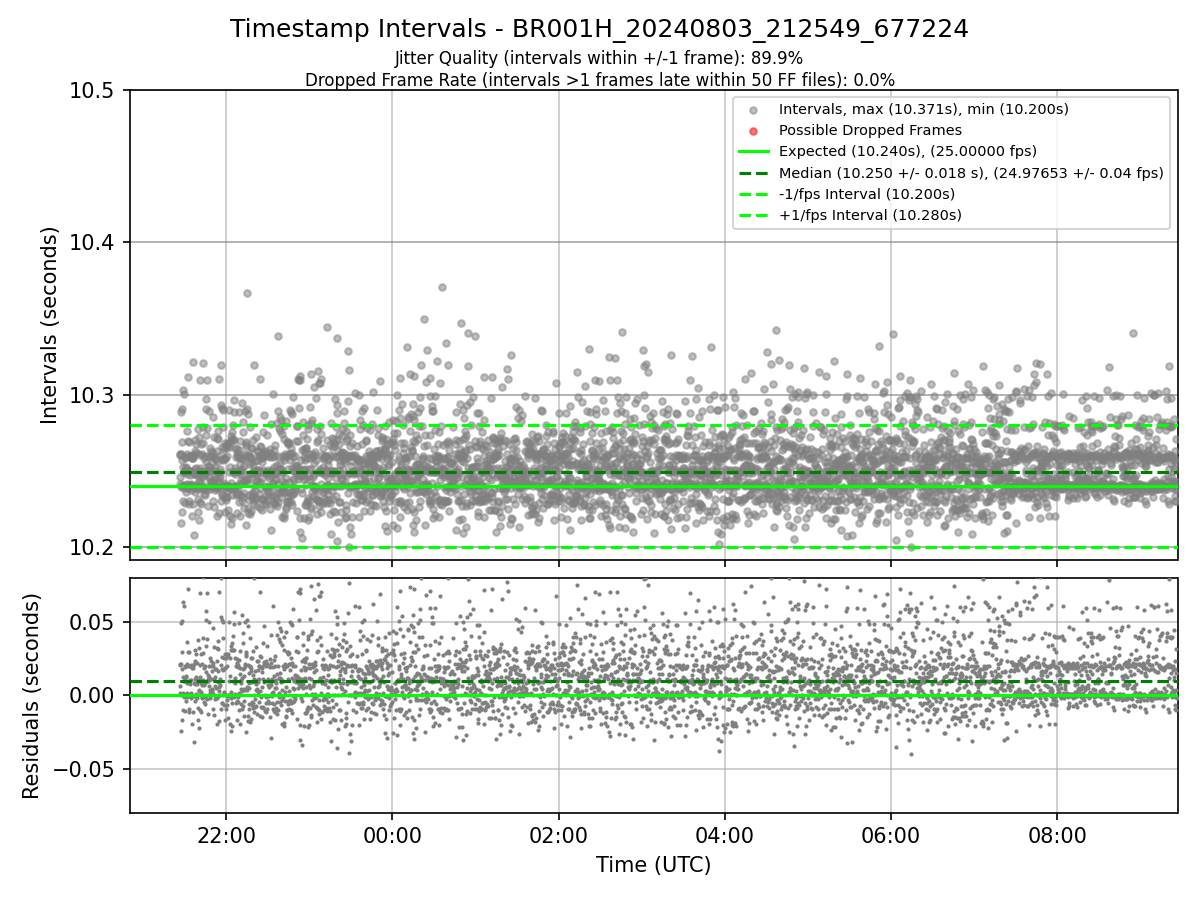Click the '10.2' y-axis tick label

click(x=92, y=548)
